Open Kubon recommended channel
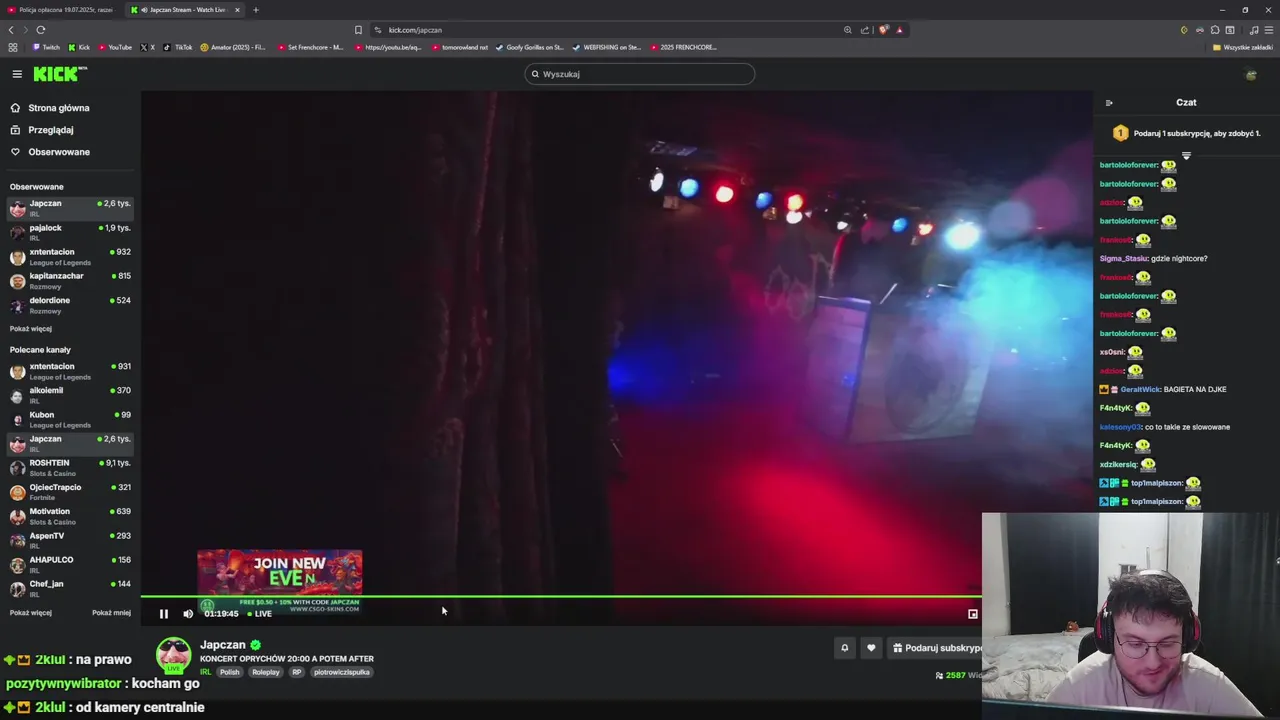Screen dimensions: 1280x720 pyautogui.click(x=70, y=419)
